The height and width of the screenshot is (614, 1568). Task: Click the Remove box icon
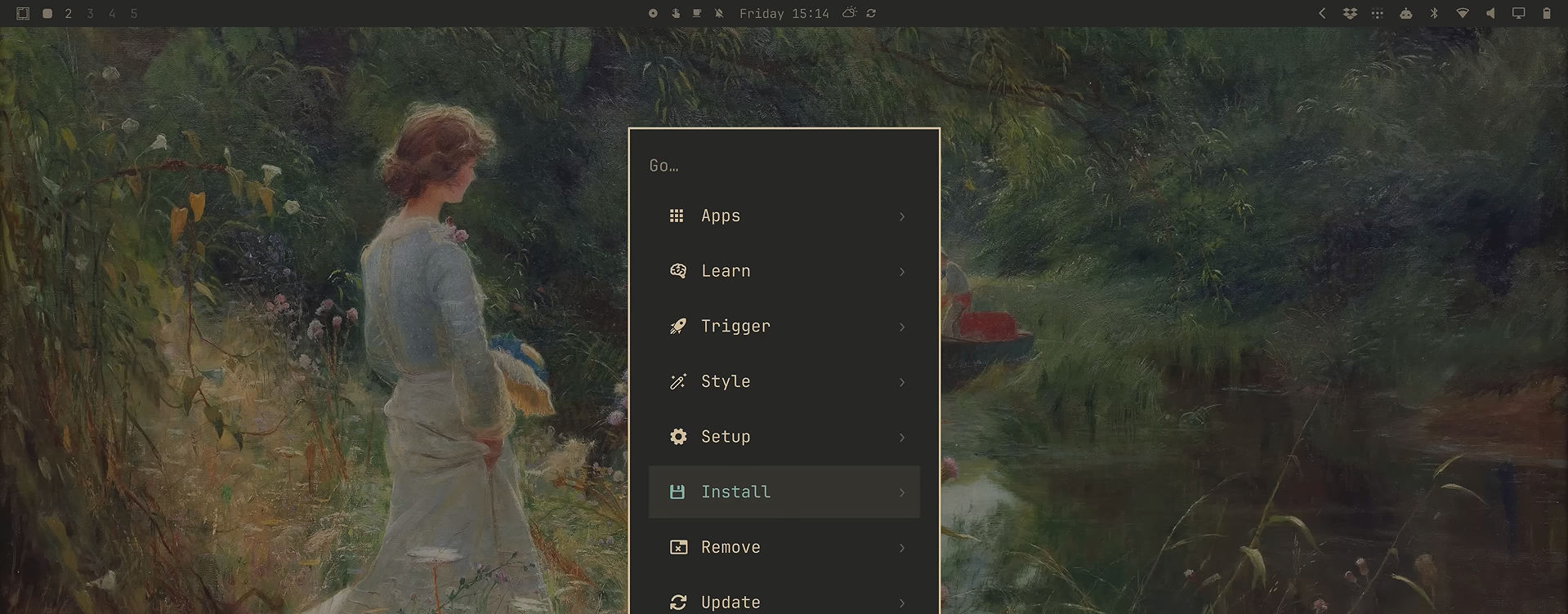678,547
